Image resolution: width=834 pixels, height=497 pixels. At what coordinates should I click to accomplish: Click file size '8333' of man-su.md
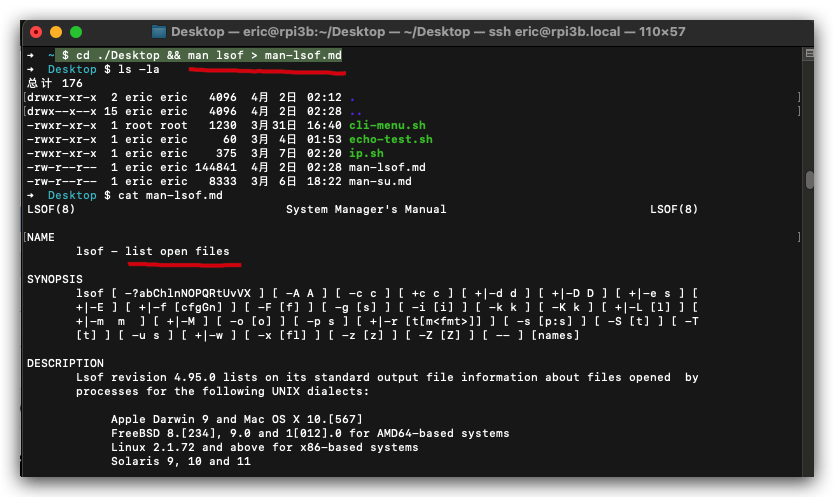(223, 181)
